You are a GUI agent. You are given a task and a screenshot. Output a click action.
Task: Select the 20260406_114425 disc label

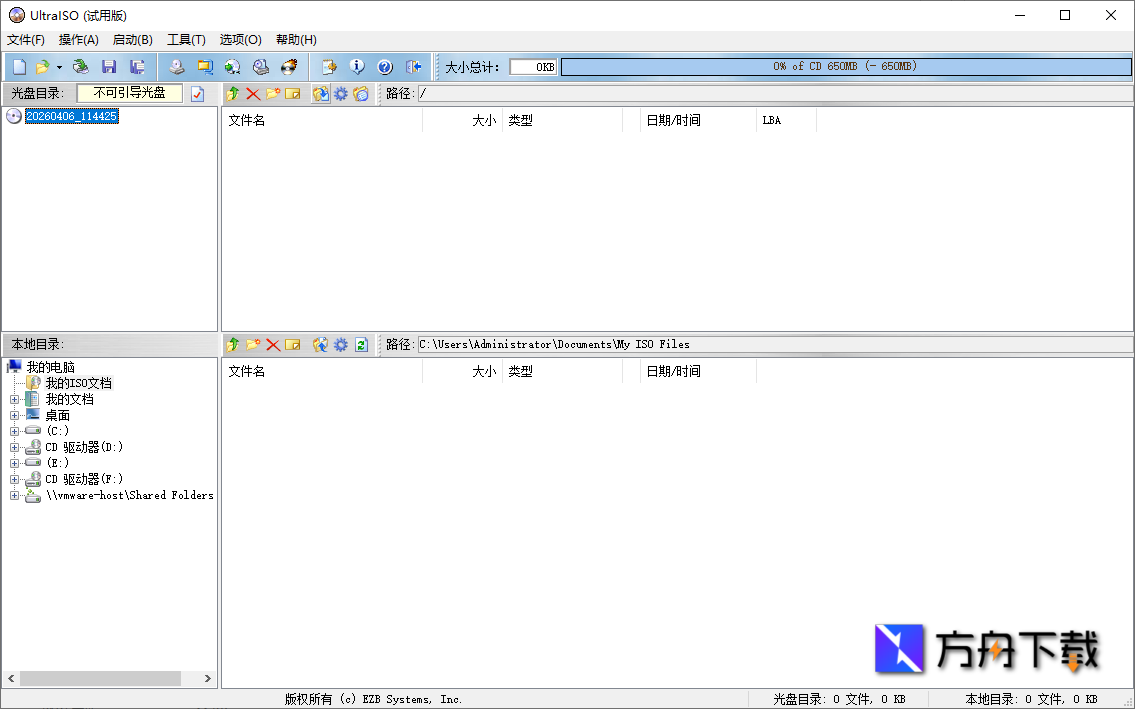(x=73, y=115)
